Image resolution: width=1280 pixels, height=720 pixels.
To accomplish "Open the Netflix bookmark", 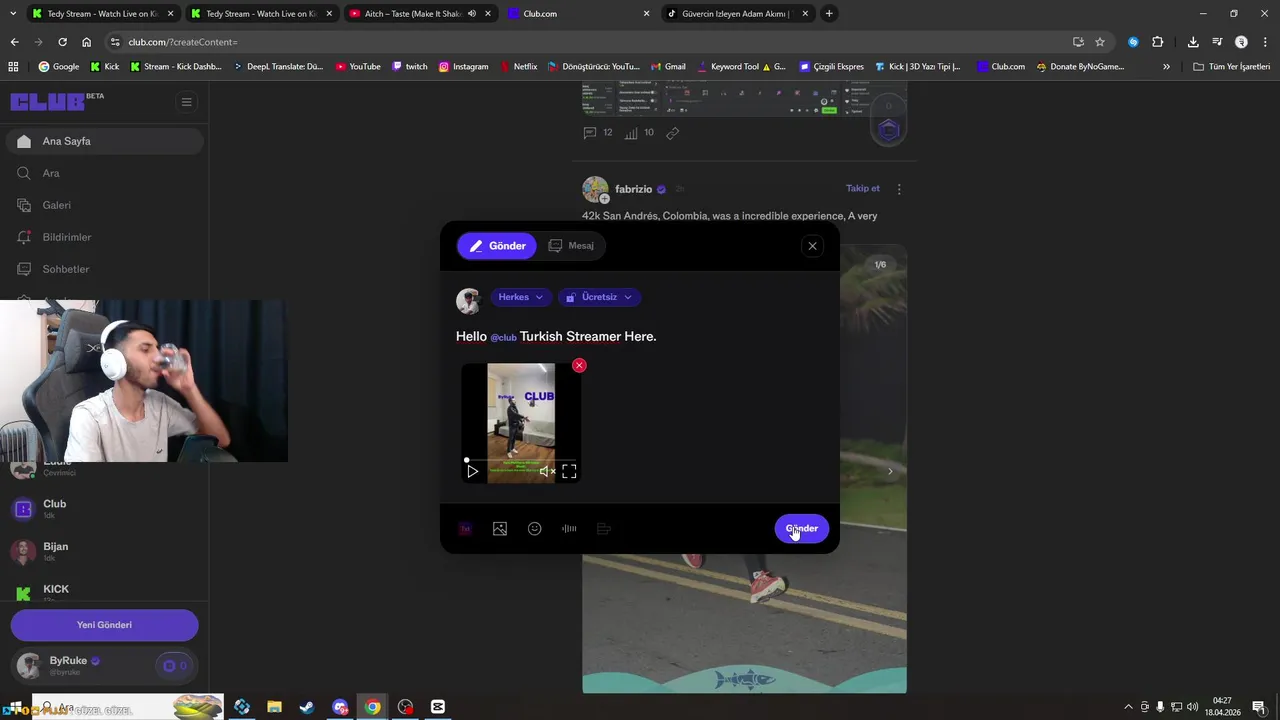I will pyautogui.click(x=518, y=67).
